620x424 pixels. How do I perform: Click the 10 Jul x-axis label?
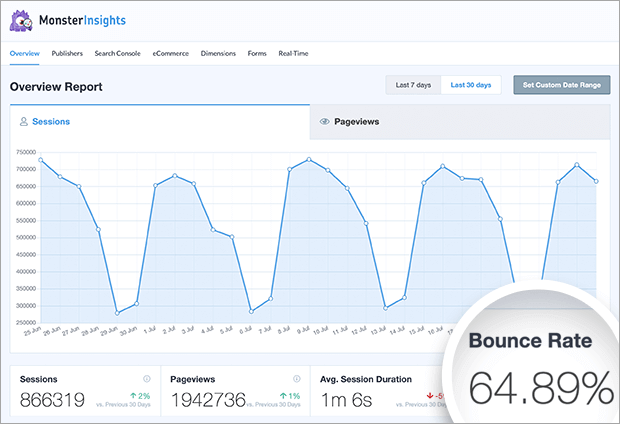321,331
